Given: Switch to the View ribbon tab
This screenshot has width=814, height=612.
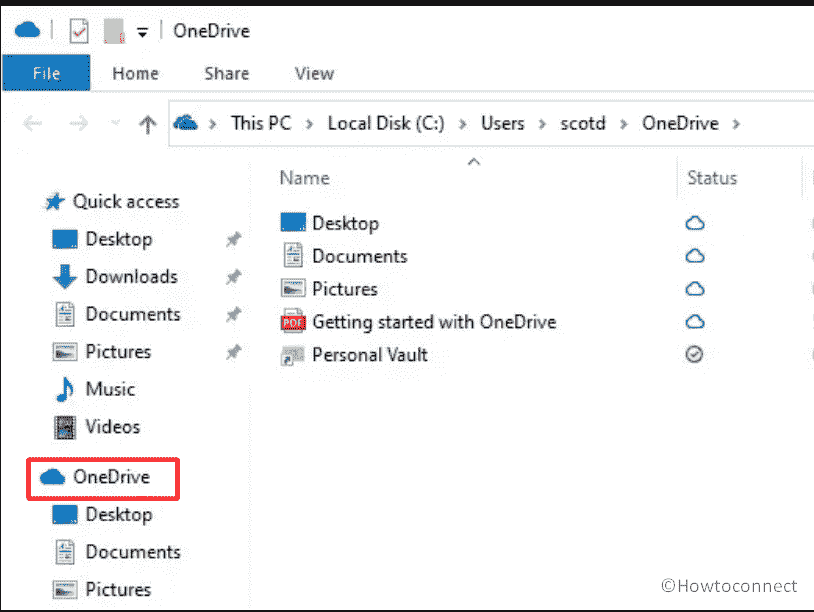Looking at the screenshot, I should [313, 73].
